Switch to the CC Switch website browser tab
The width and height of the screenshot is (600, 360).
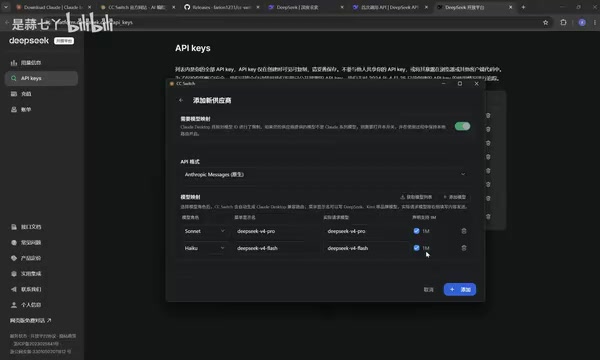pyautogui.click(x=137, y=7)
